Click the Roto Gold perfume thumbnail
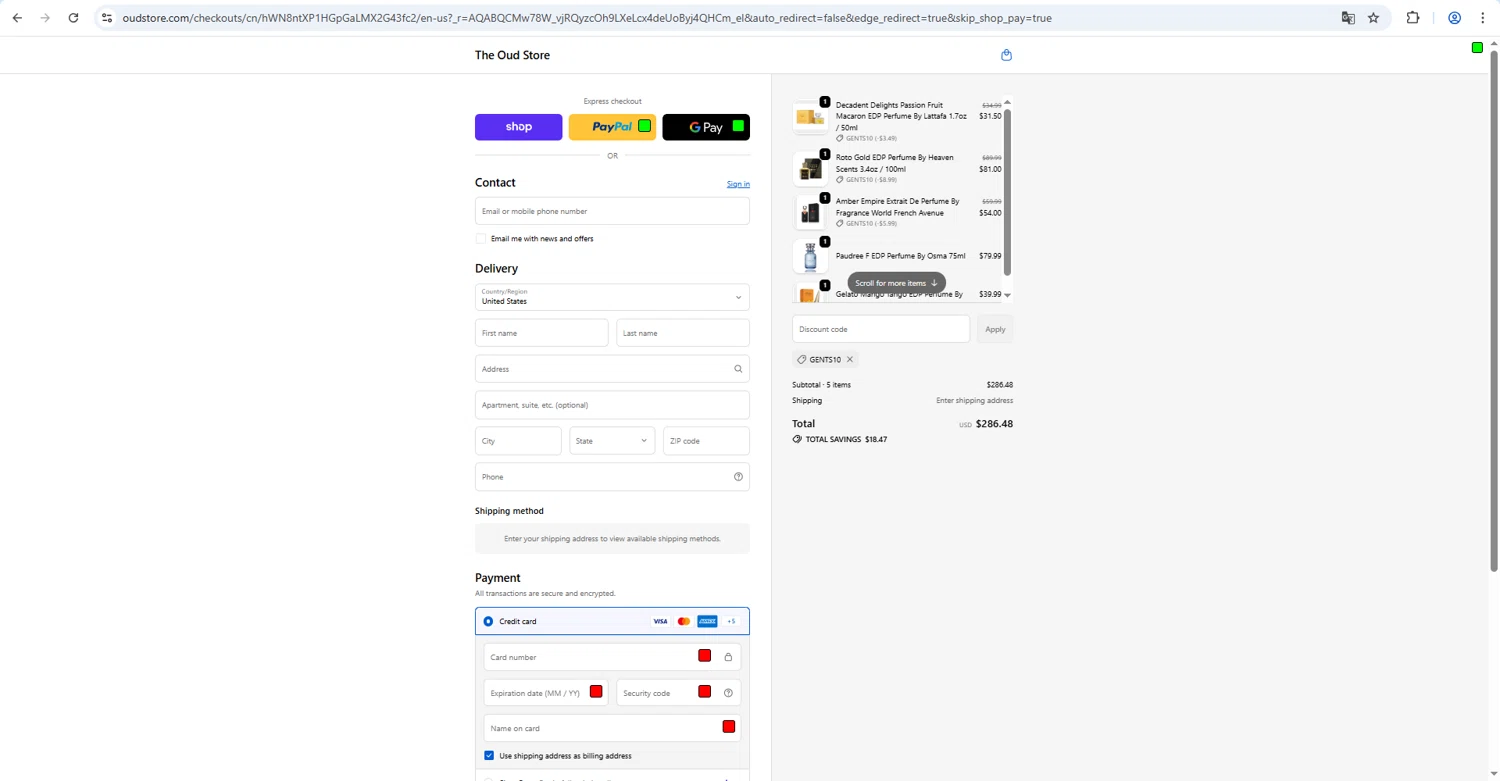 (x=810, y=169)
